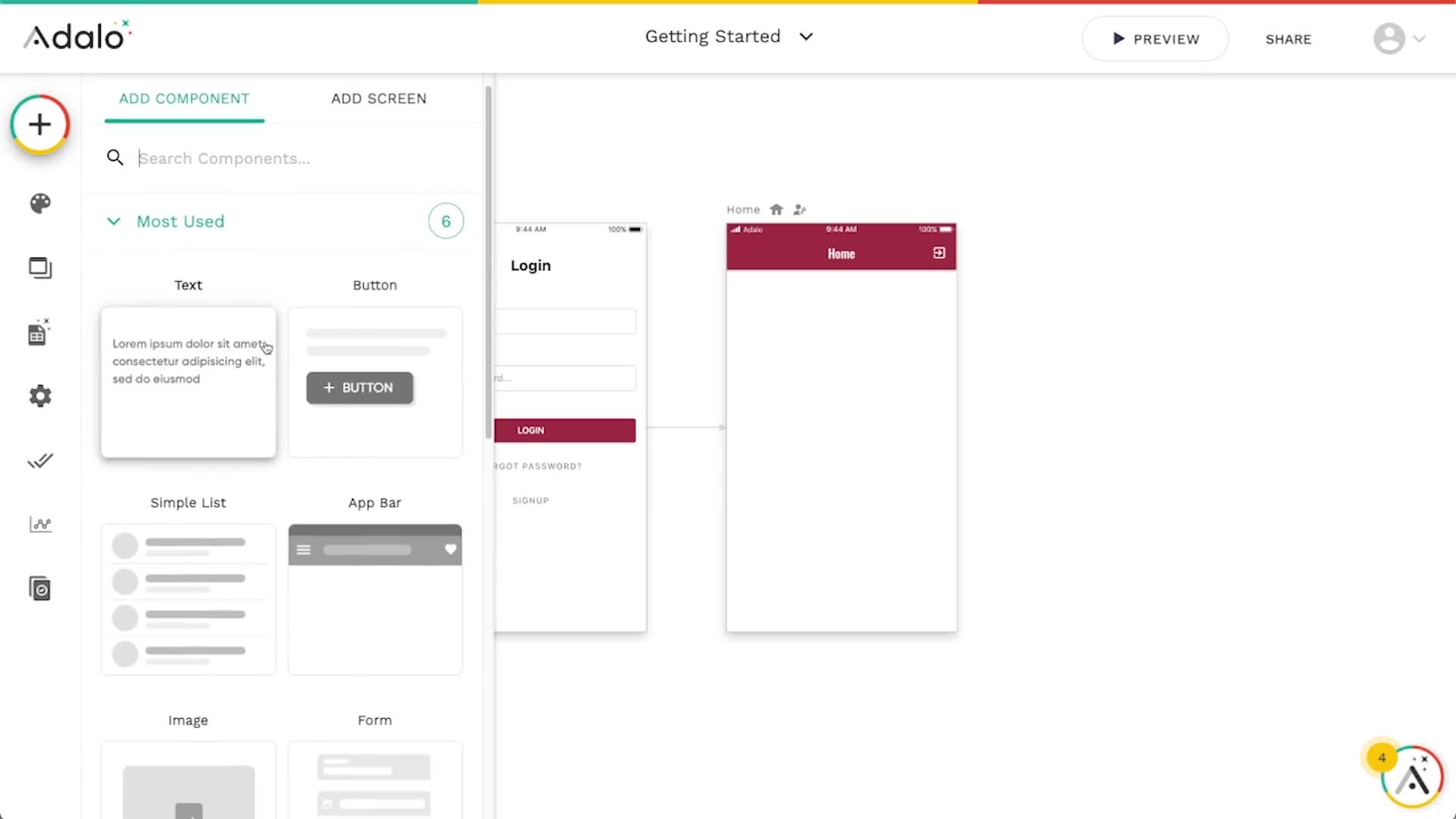Click the Login button on Login screen
Image resolution: width=1456 pixels, height=819 pixels.
tap(565, 430)
